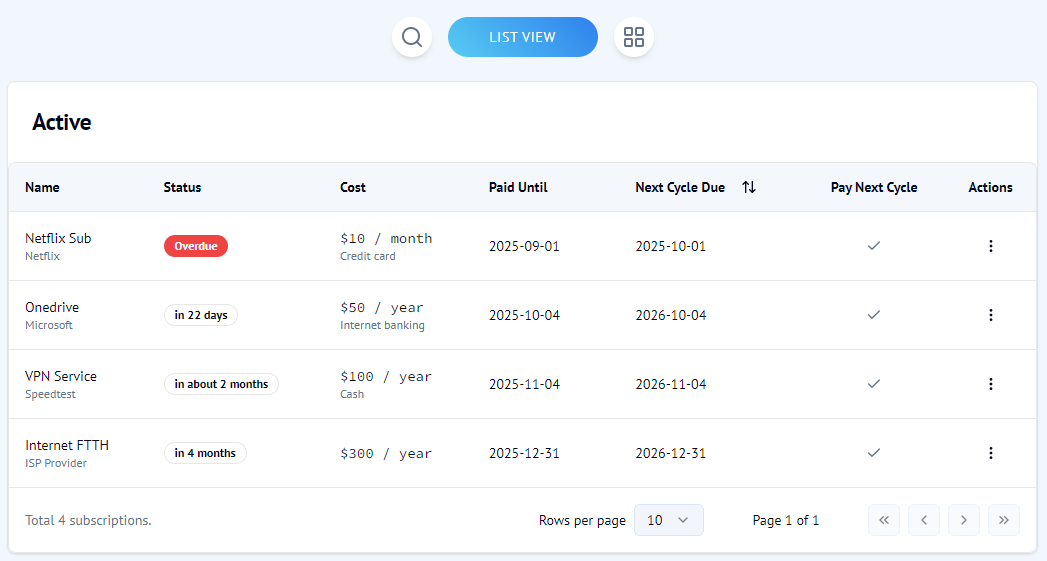
Task: Click the Overdue status badge
Action: [x=196, y=246]
